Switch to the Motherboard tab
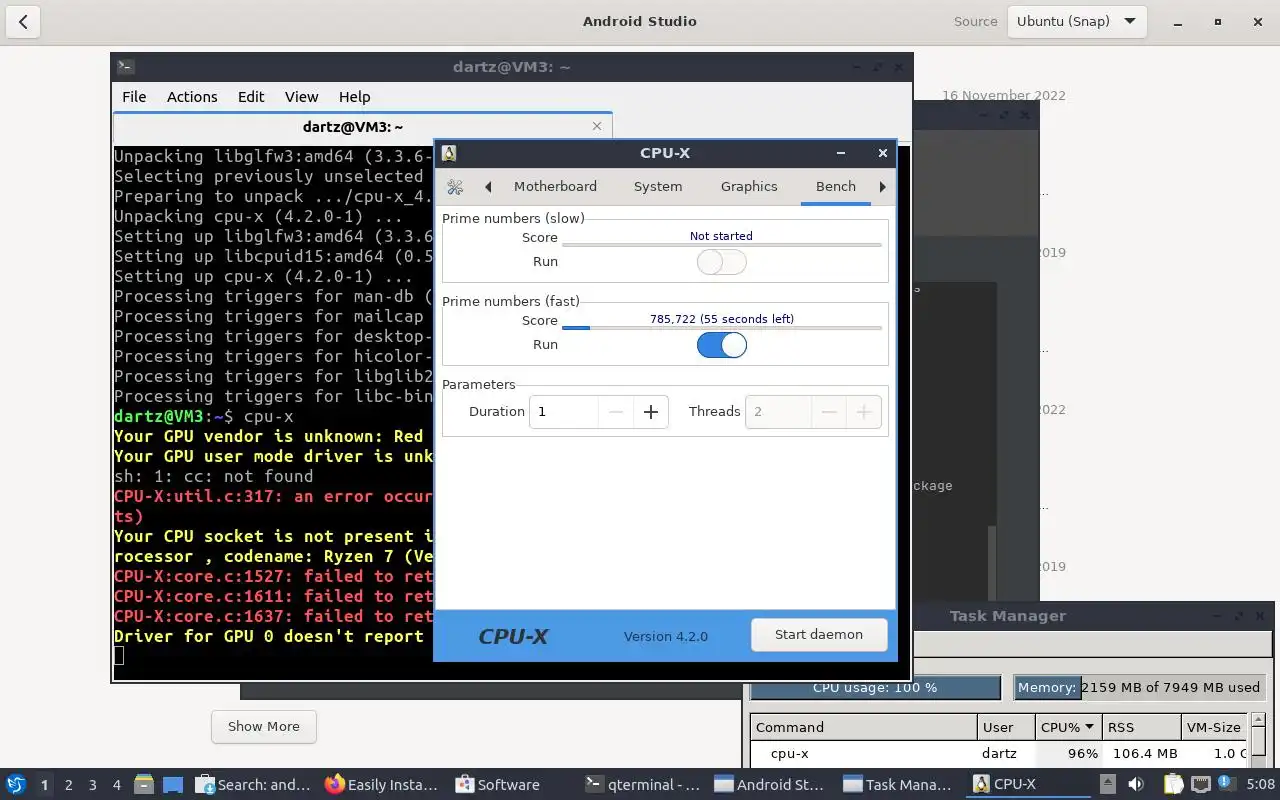The image size is (1280, 800). 555,187
